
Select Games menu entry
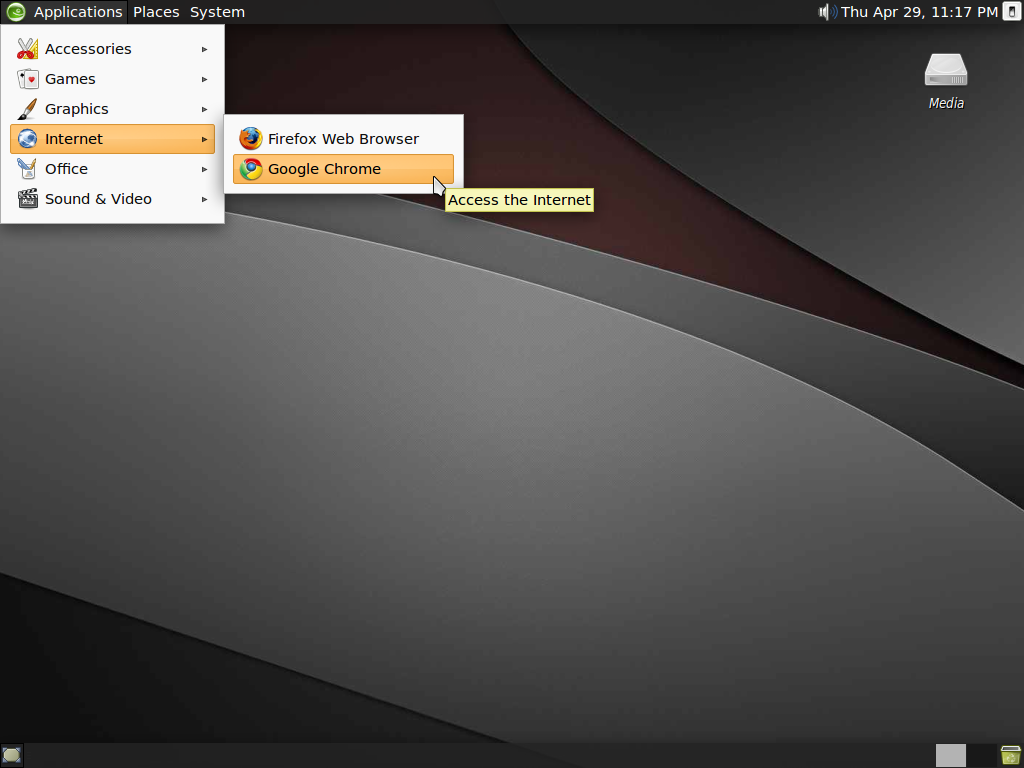tap(112, 79)
